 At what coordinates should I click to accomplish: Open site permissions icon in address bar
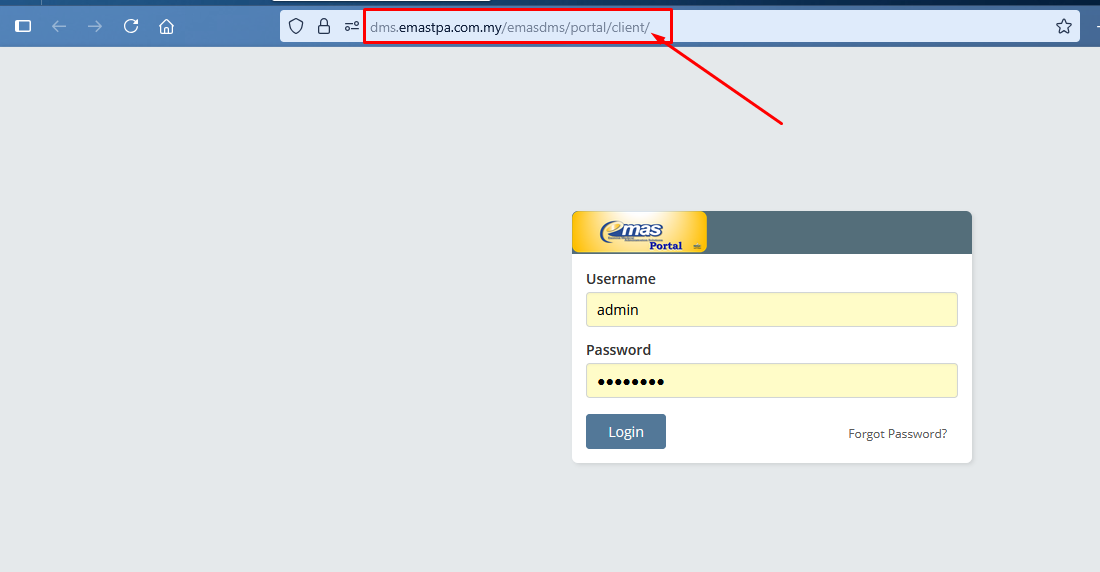pos(351,26)
